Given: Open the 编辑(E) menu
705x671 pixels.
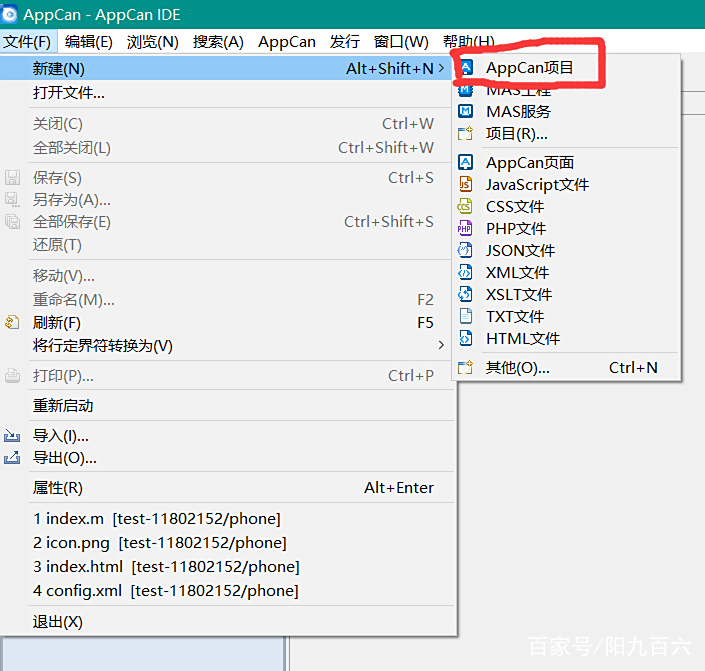Looking at the screenshot, I should pos(89,42).
